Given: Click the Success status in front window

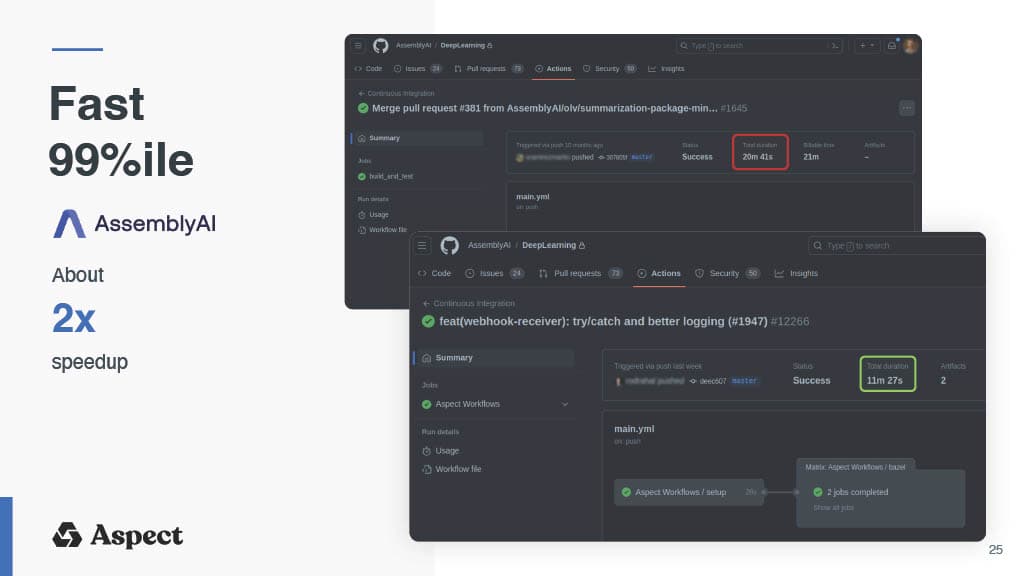Looking at the screenshot, I should click(x=811, y=381).
